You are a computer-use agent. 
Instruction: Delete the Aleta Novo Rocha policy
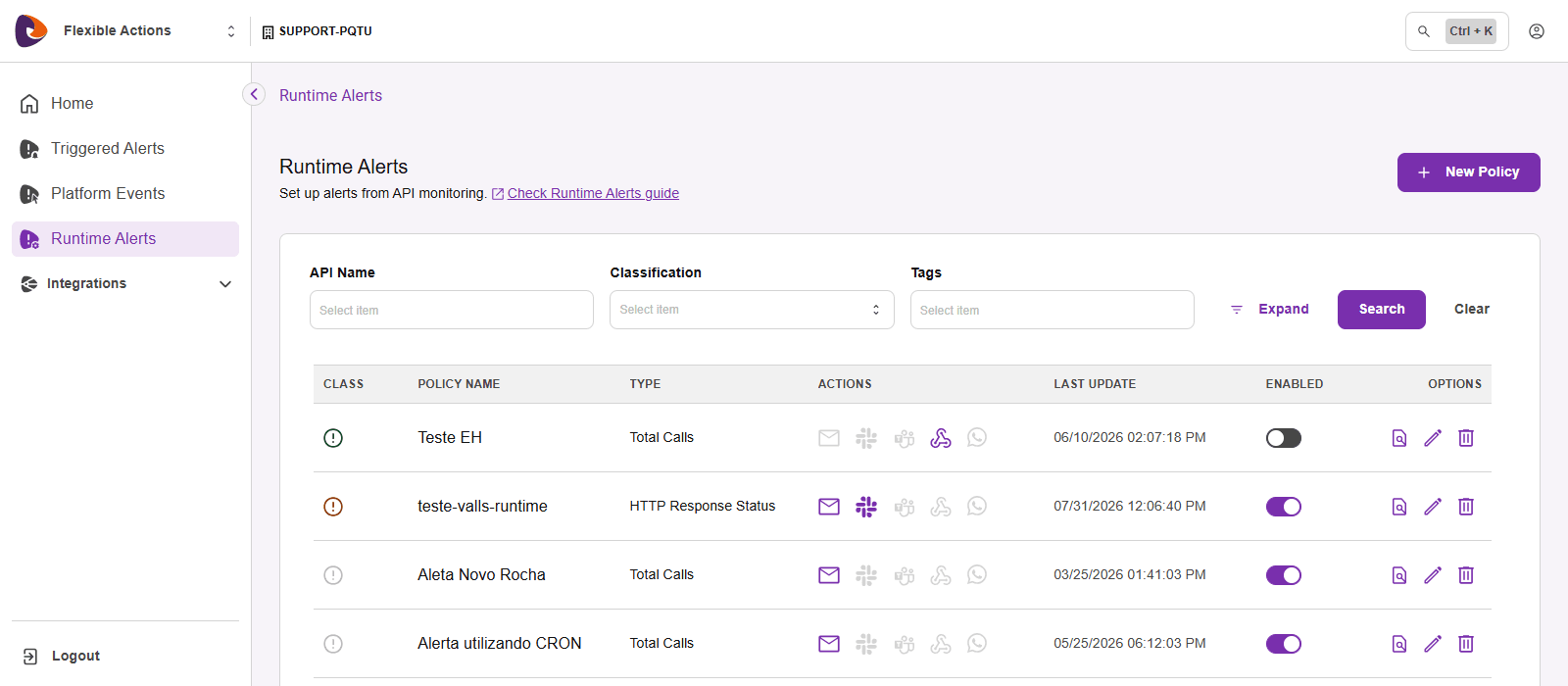tap(1466, 575)
